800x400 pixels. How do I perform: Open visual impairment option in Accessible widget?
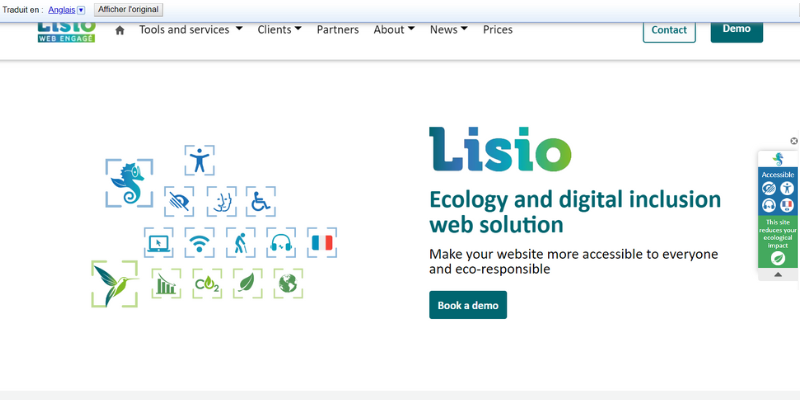769,188
